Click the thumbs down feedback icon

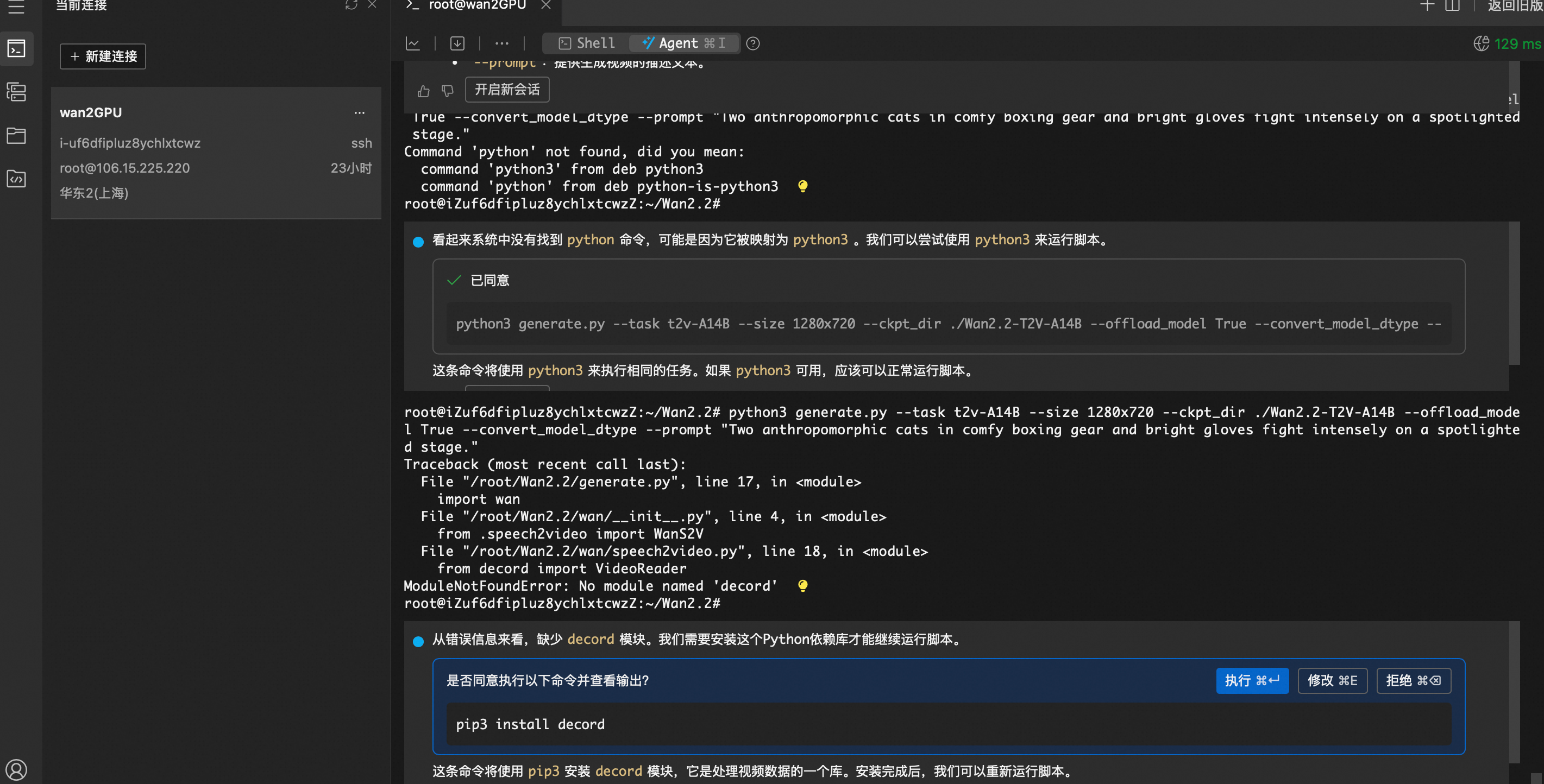447,91
